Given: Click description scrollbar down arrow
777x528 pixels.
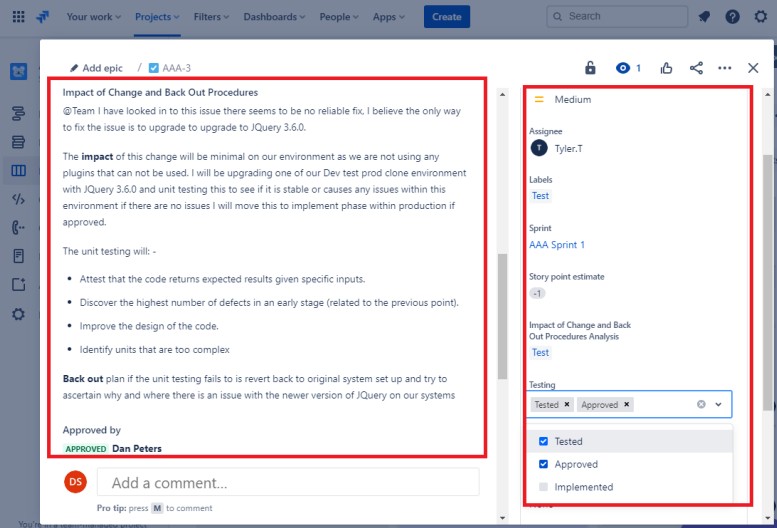Looking at the screenshot, I should pyautogui.click(x=502, y=518).
